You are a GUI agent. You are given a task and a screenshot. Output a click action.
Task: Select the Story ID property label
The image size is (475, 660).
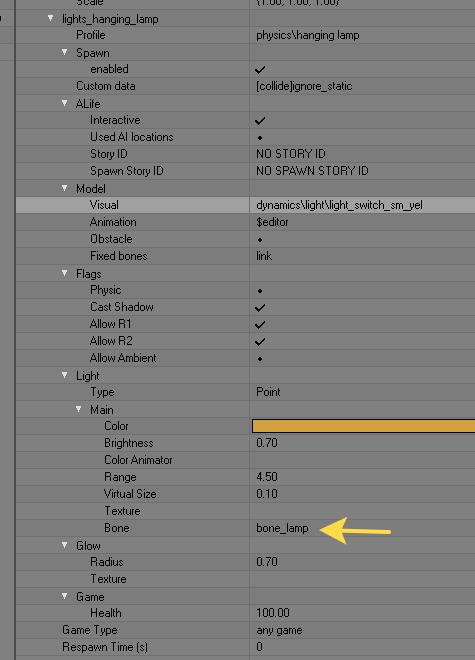(109, 154)
